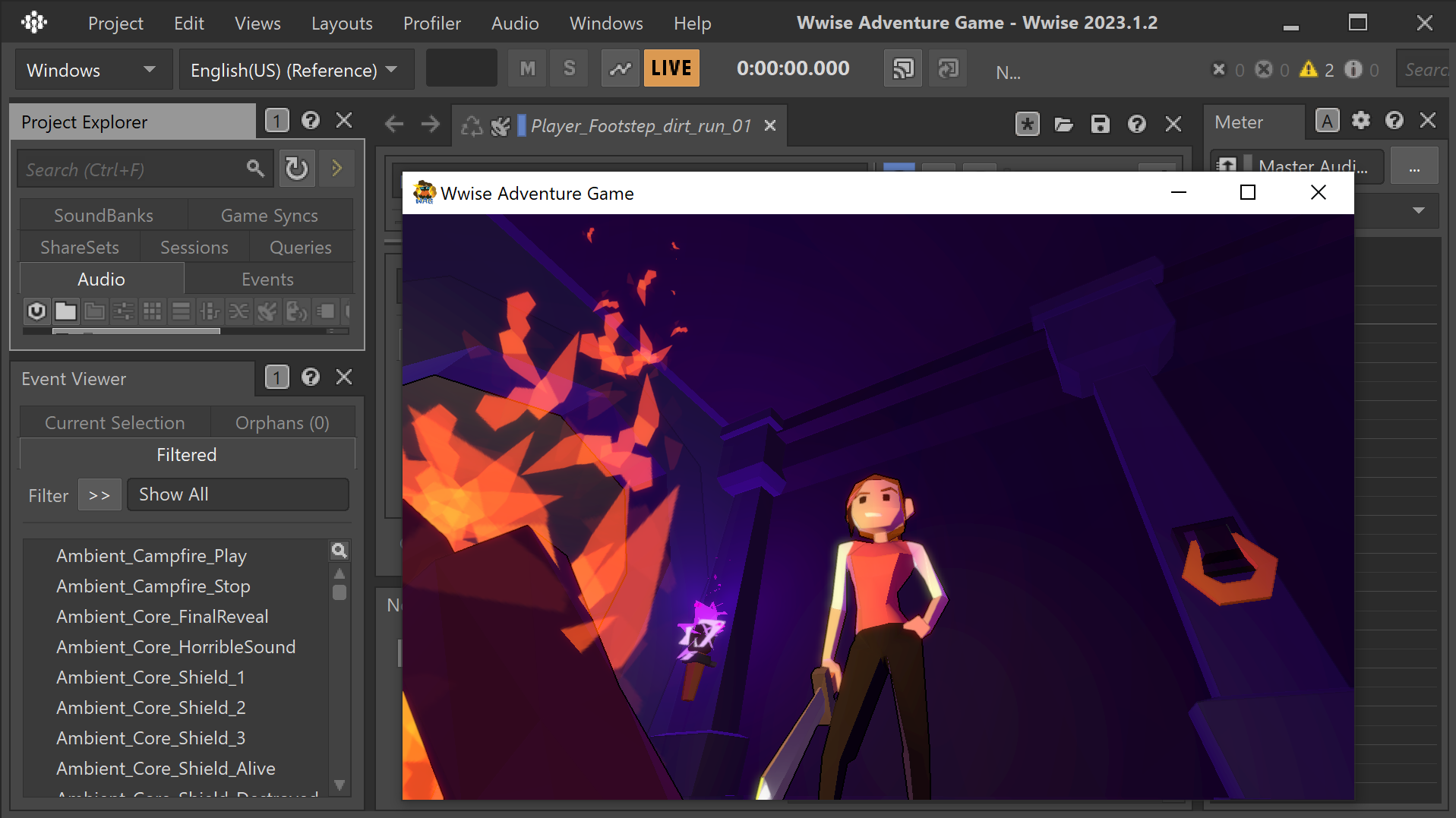Open Project Explorer help icon
1456x818 pixels.
311,121
